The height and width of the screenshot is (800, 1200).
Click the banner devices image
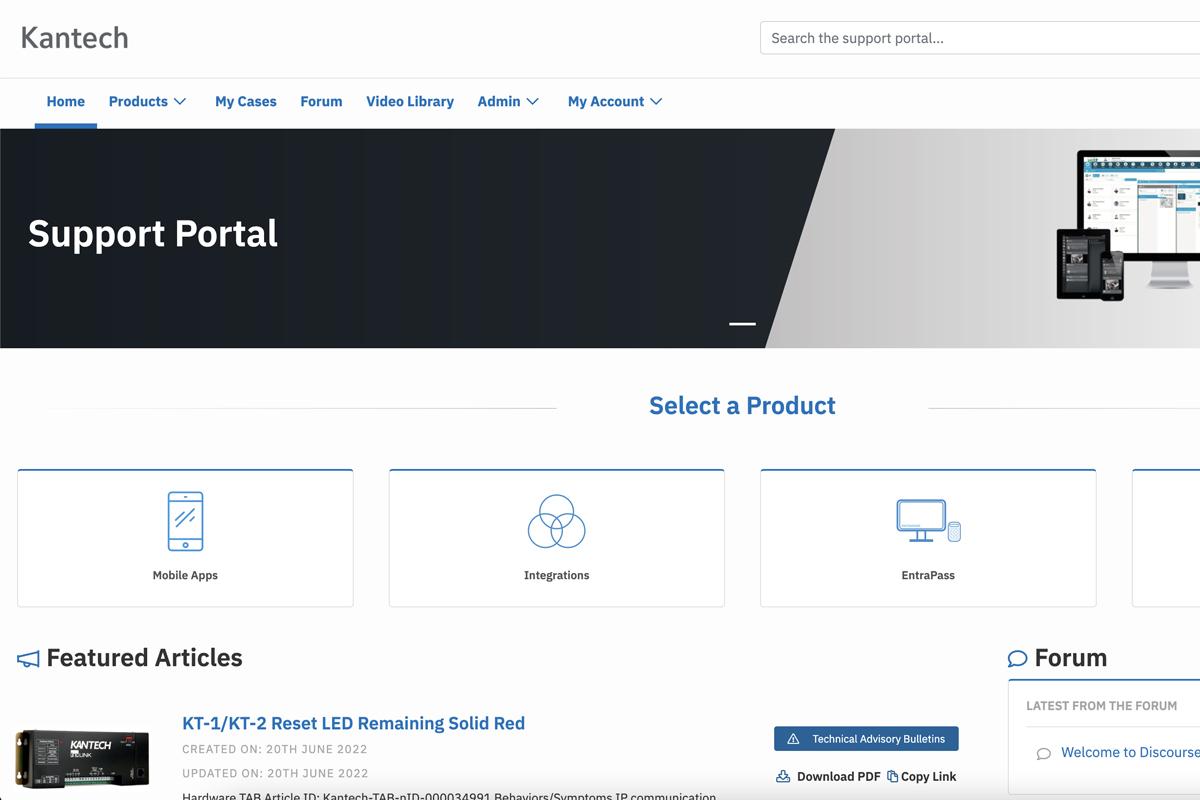click(1128, 225)
